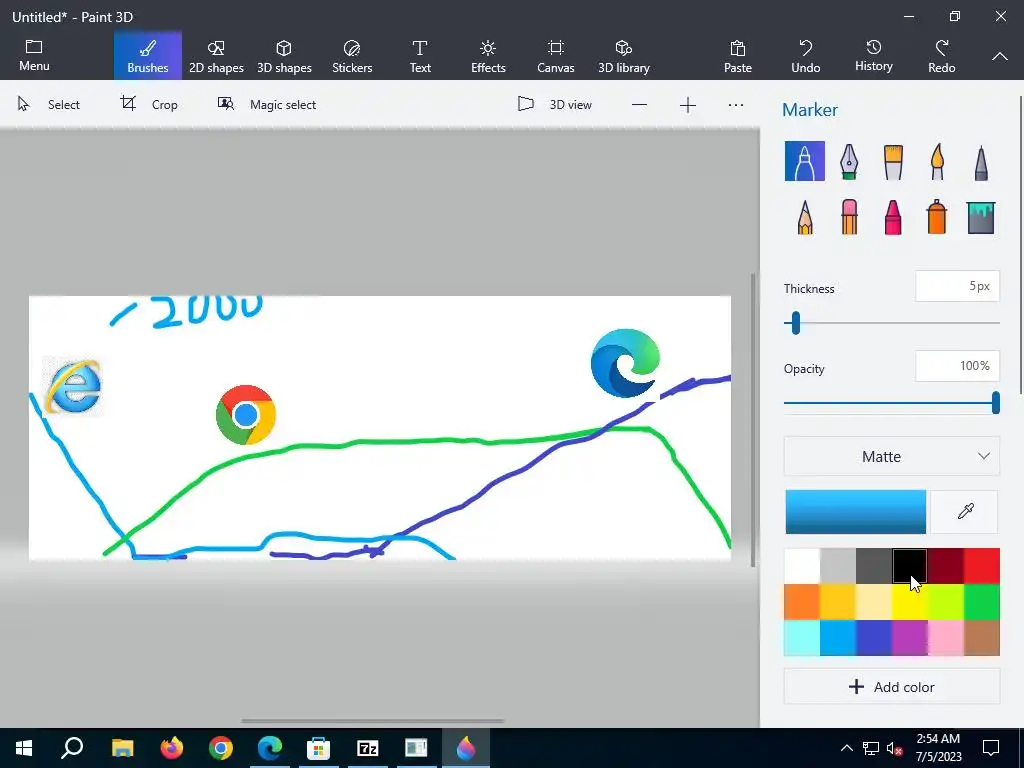Image resolution: width=1024 pixels, height=768 pixels.
Task: Click the Thickness value field
Action: click(957, 286)
